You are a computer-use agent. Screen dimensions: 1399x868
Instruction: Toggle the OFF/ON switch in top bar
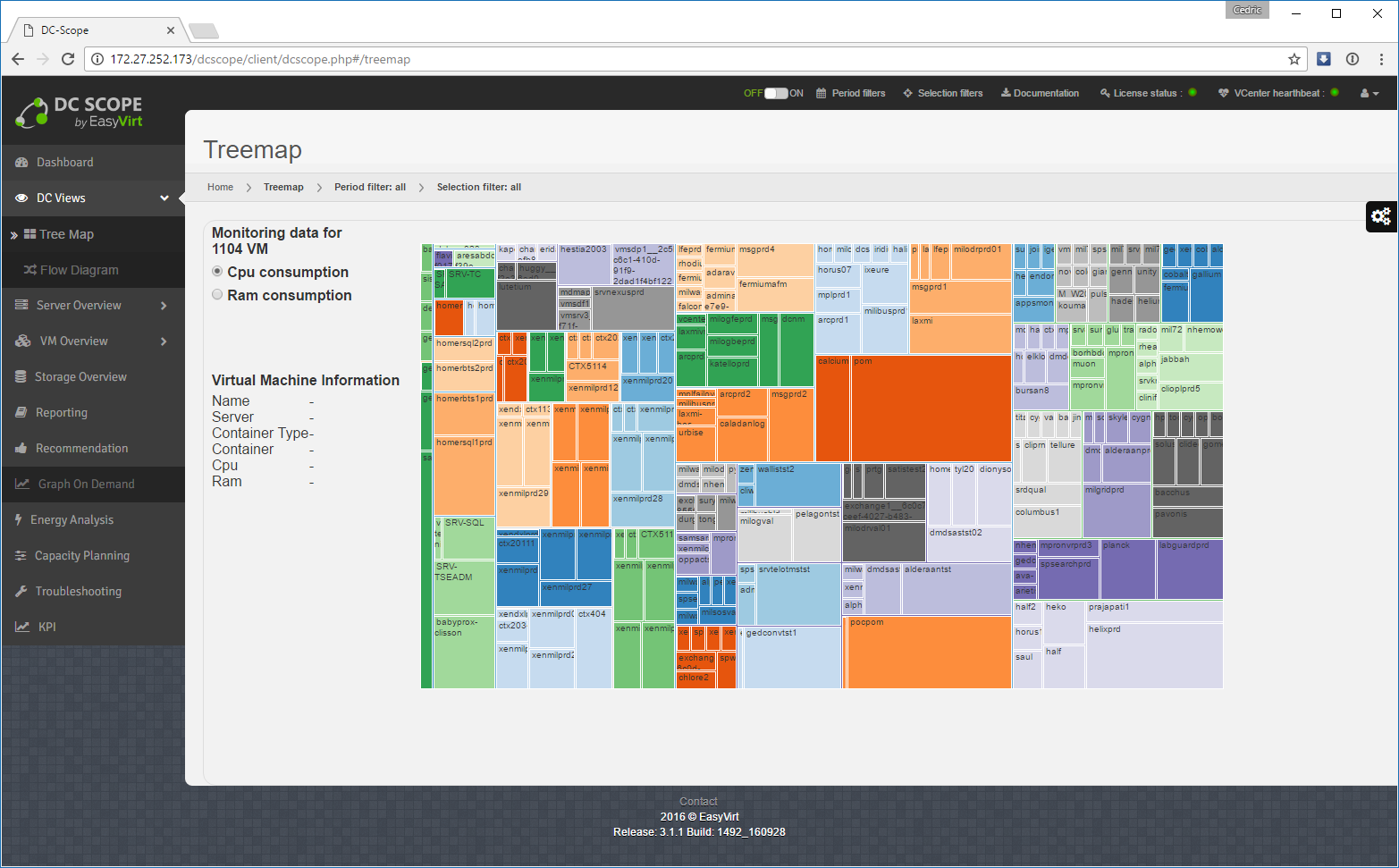click(x=776, y=93)
